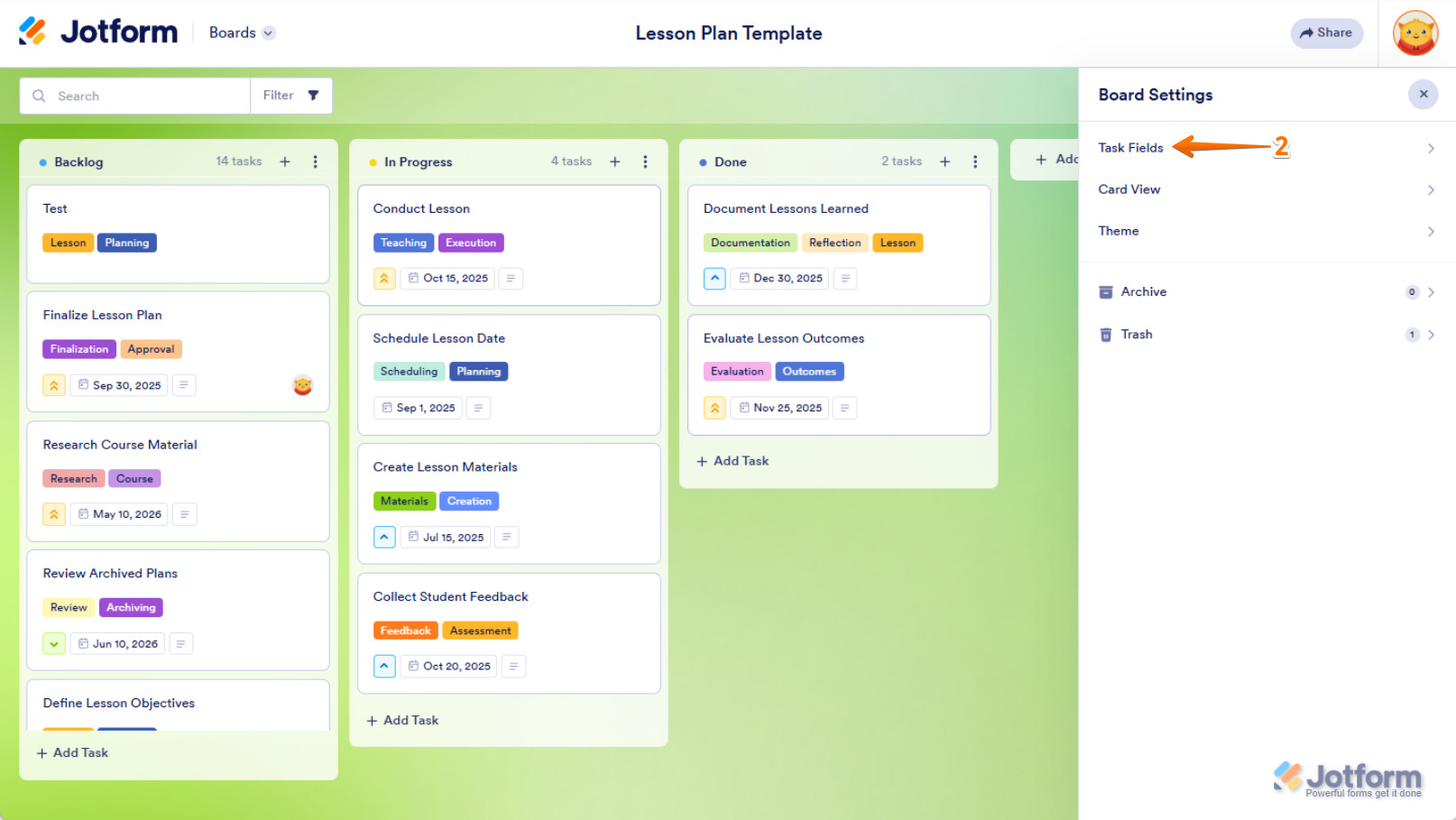The height and width of the screenshot is (820, 1456).
Task: Open the Backlog column three-dot menu
Action: point(315,161)
